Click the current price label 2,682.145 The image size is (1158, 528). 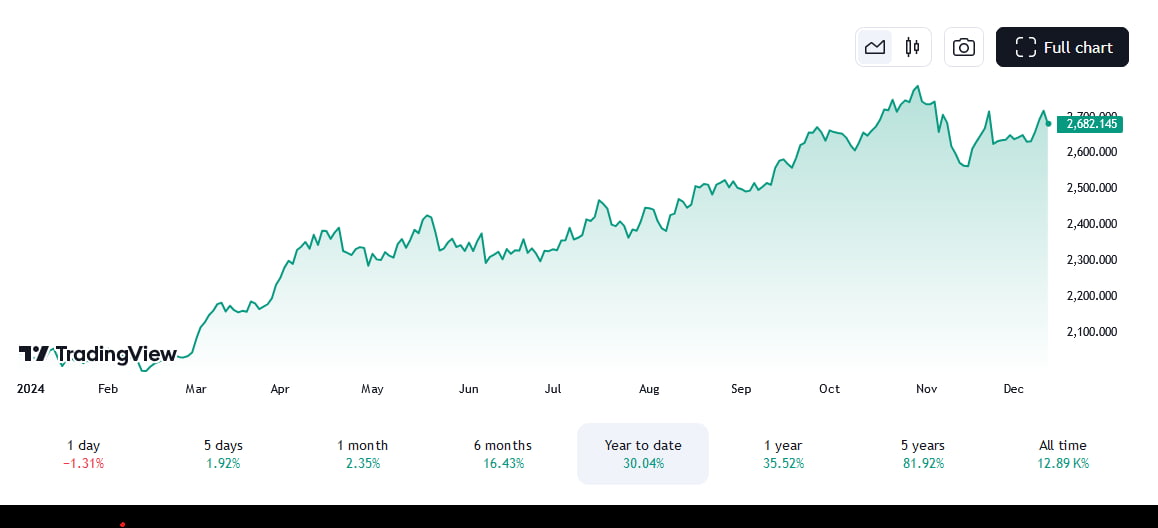click(x=1090, y=124)
